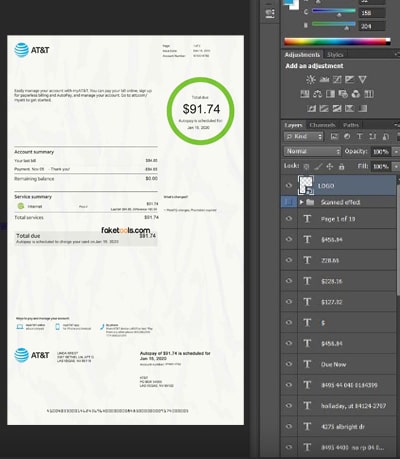The image size is (400, 459).
Task: Open the Opacity slider dropdown arrow
Action: coord(395,152)
